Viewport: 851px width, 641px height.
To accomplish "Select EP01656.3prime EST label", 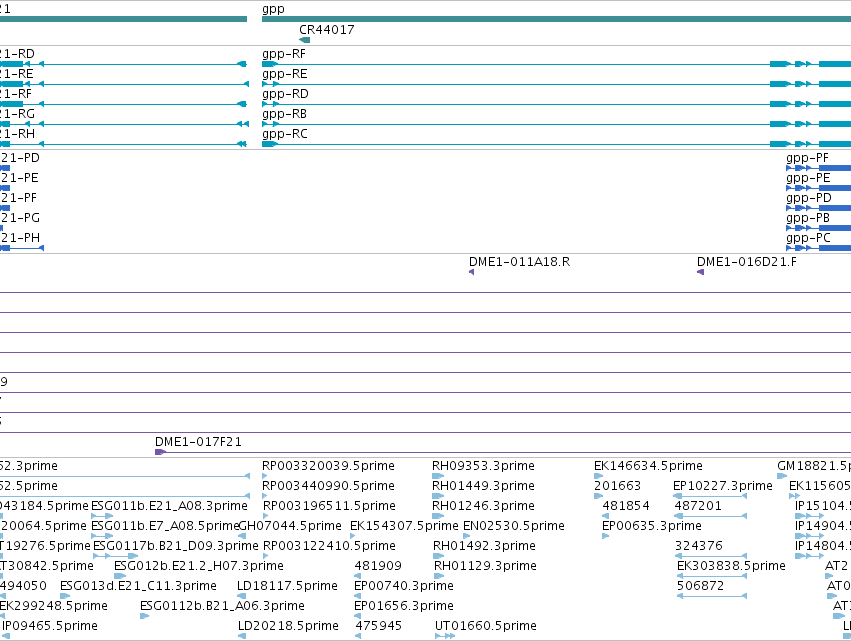I will click(x=404, y=606).
